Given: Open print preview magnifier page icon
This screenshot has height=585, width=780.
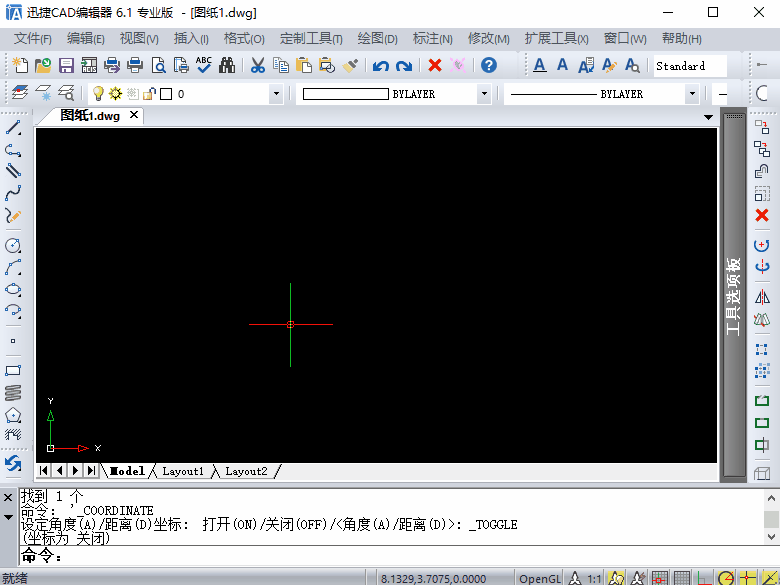Looking at the screenshot, I should 158,65.
